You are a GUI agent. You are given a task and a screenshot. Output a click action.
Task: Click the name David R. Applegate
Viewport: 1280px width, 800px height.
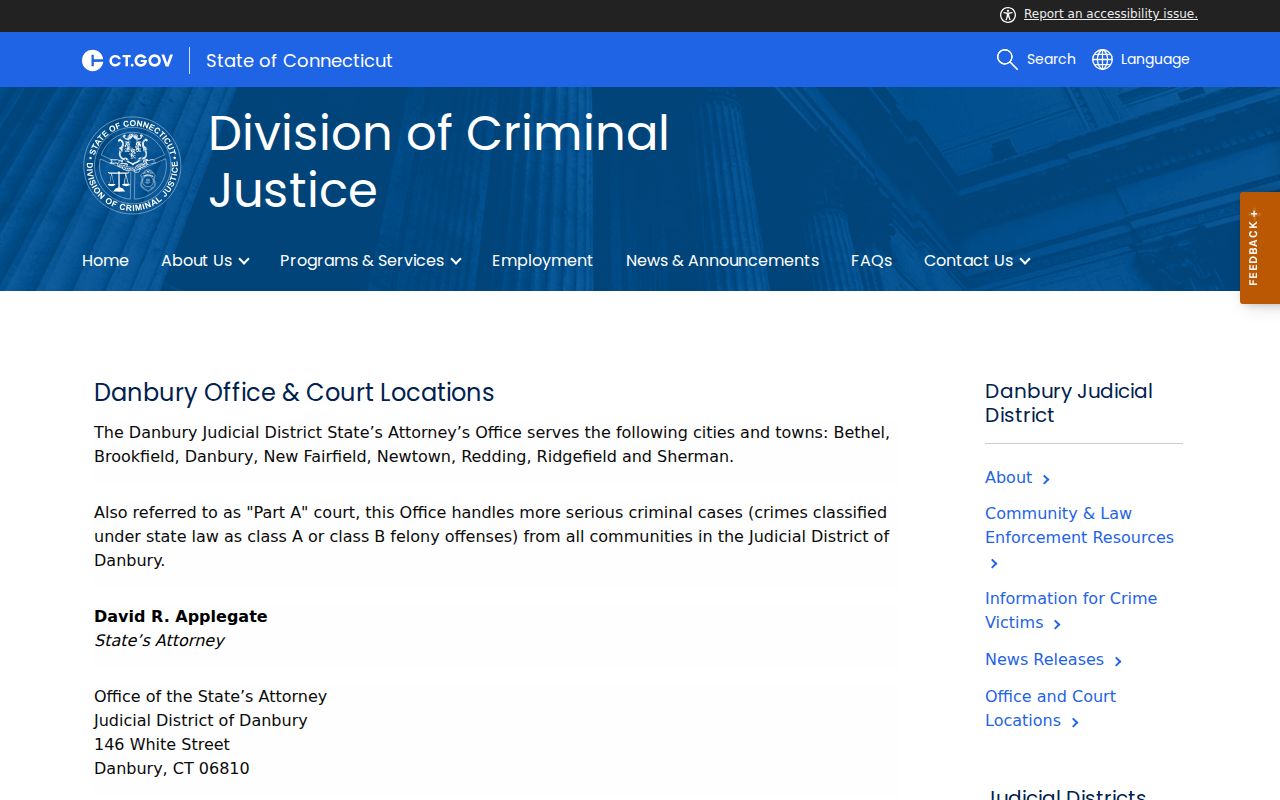(181, 616)
